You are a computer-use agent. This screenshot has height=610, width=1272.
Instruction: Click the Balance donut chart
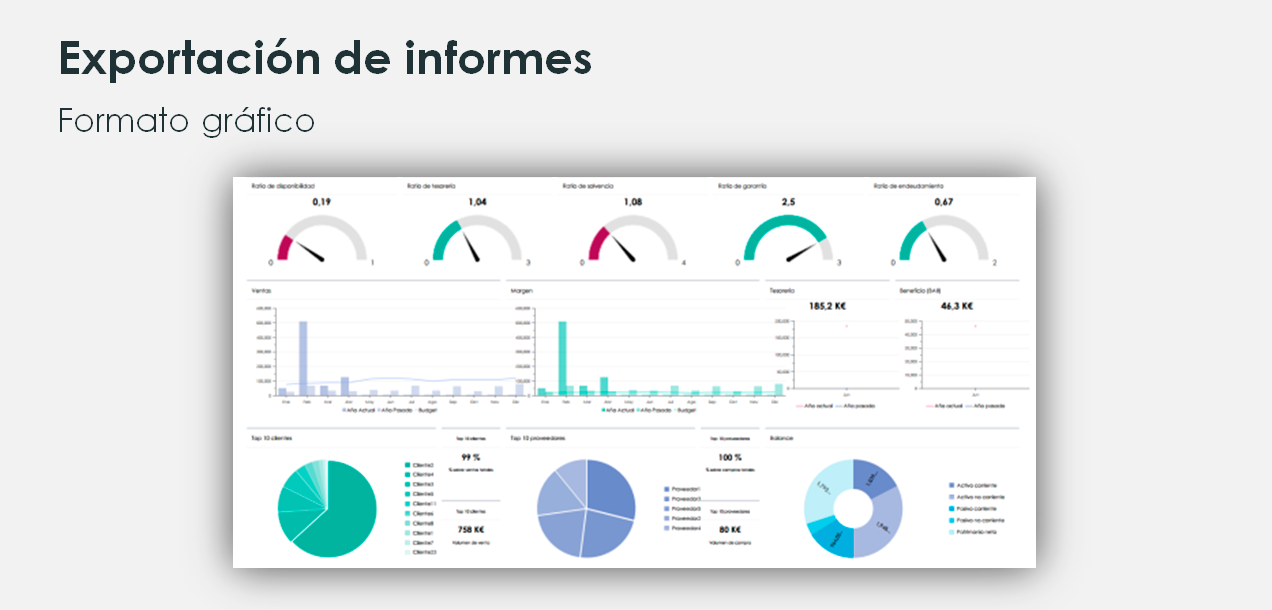853,508
